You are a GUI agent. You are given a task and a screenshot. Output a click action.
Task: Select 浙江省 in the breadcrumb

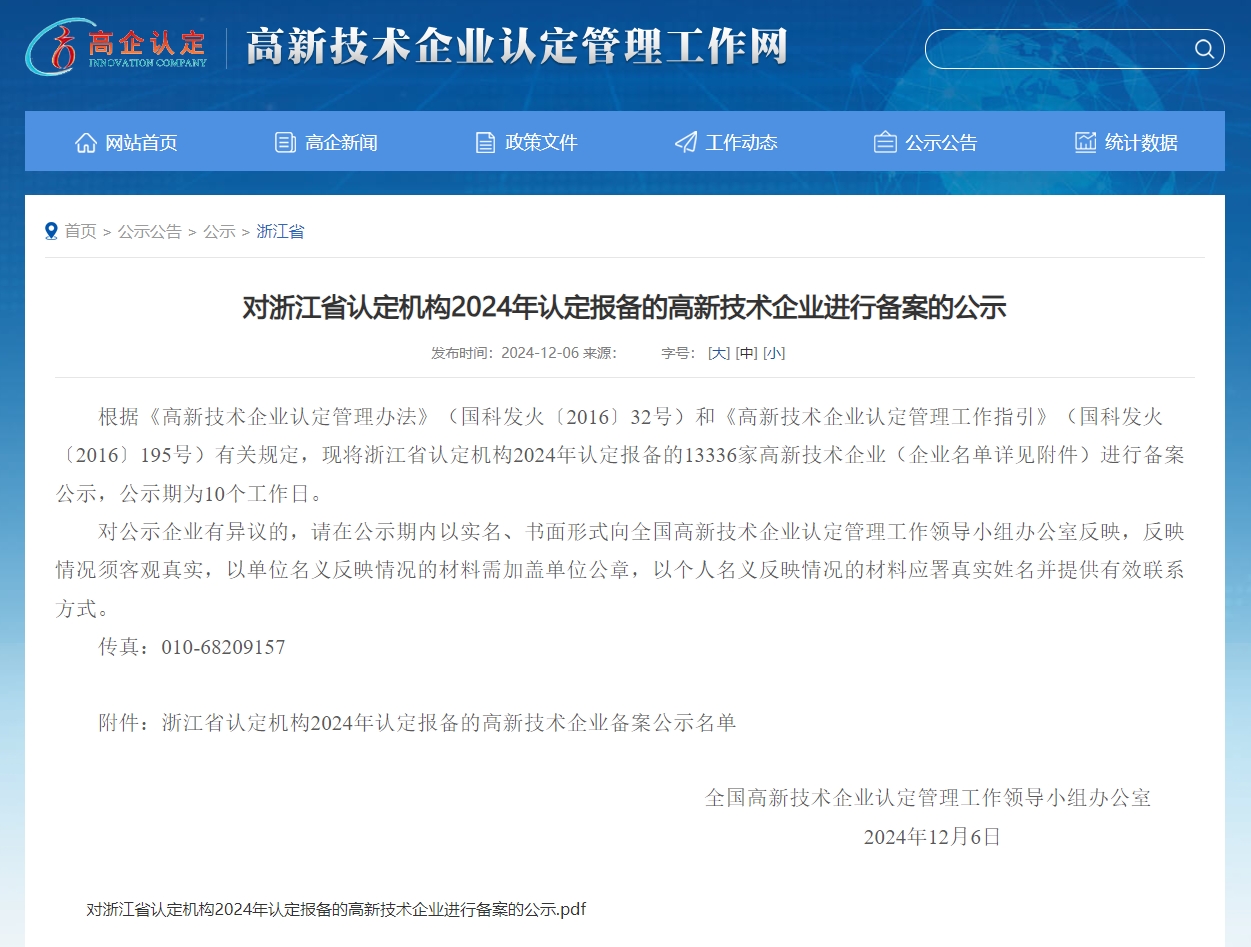(x=280, y=231)
